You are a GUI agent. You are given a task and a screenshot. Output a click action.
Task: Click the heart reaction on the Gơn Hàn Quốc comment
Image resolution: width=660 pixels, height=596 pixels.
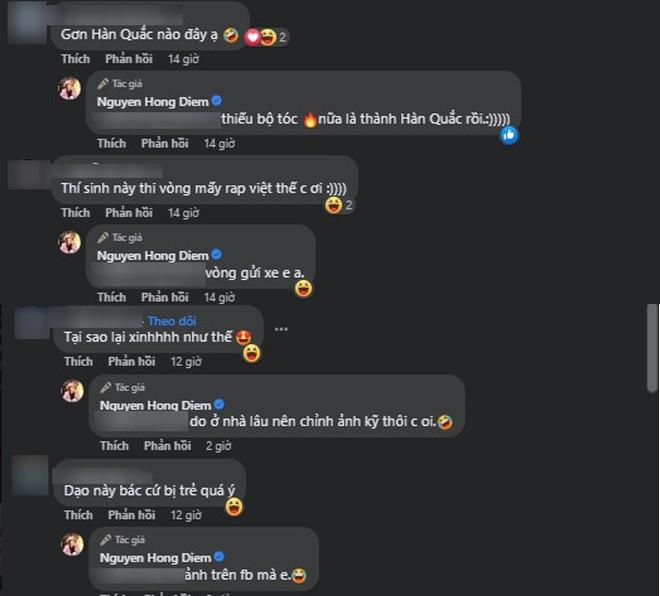pos(253,37)
